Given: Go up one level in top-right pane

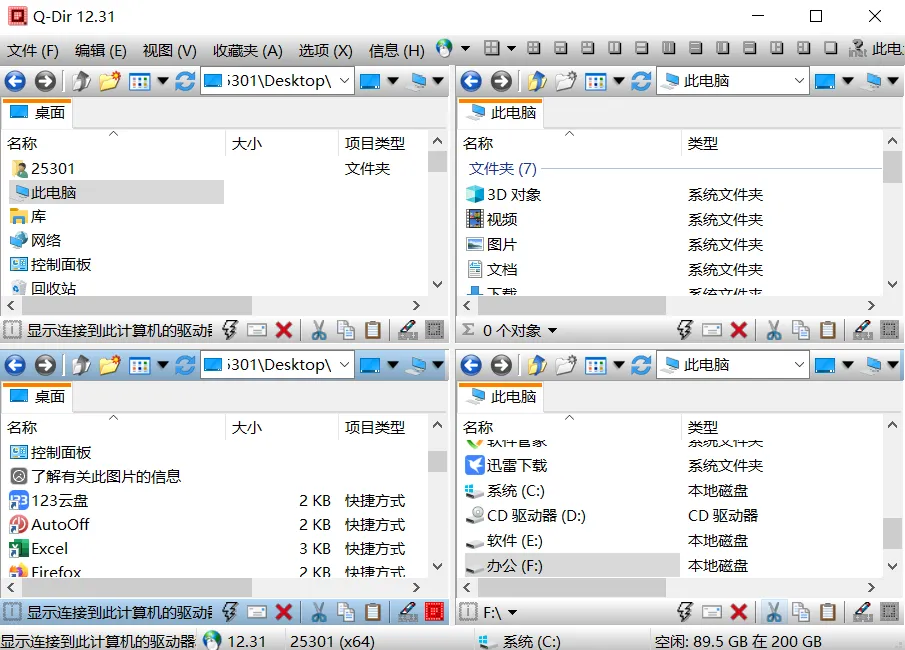Looking at the screenshot, I should point(537,81).
